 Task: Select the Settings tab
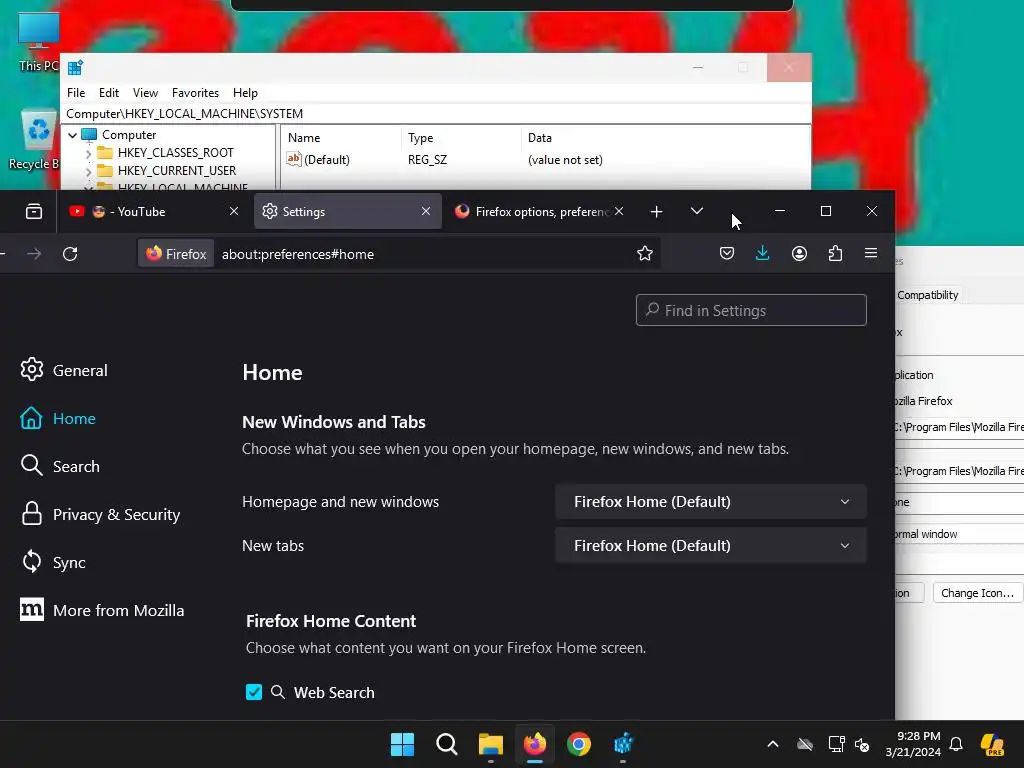tap(347, 212)
